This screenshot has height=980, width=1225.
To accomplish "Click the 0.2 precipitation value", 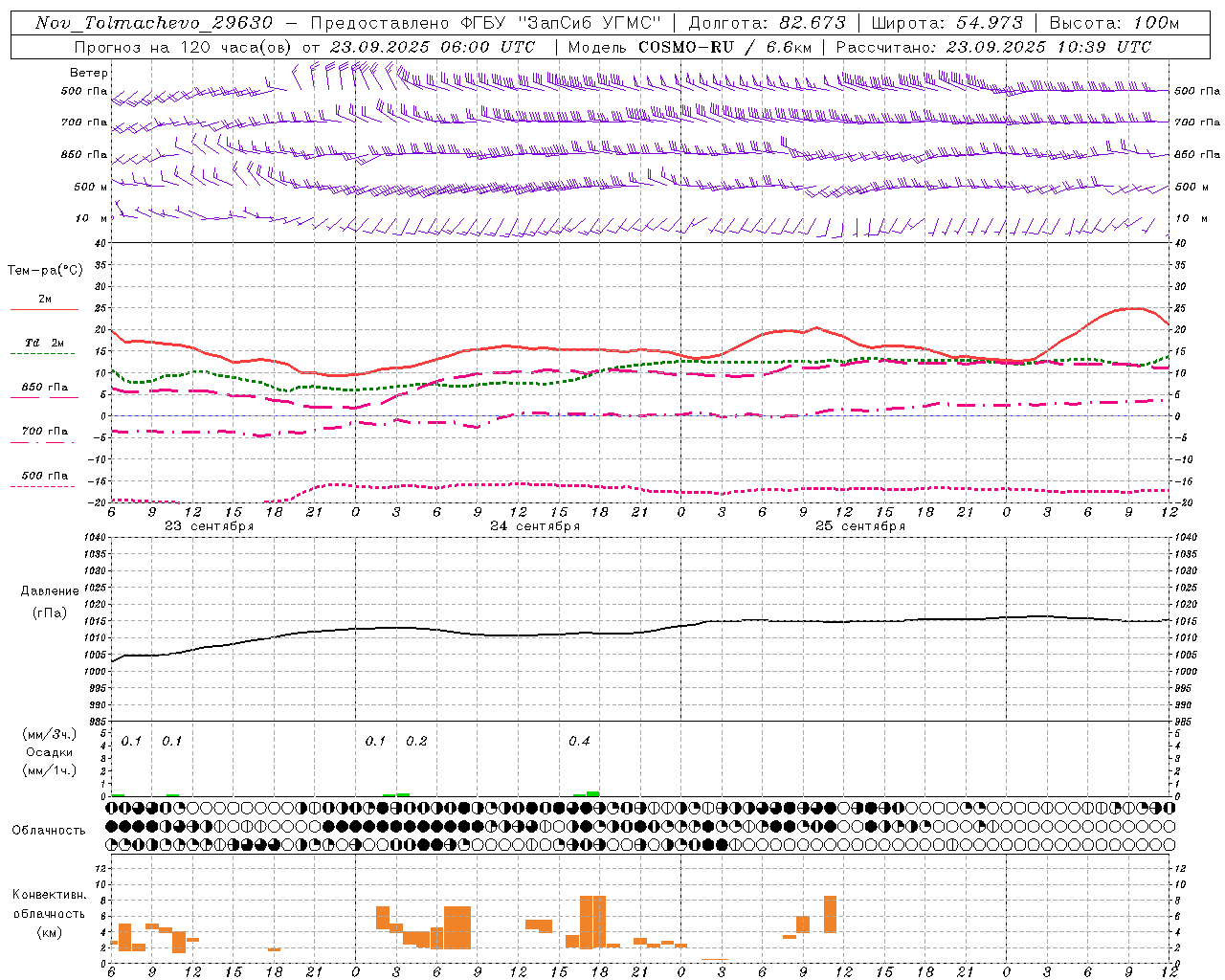I will point(416,742).
